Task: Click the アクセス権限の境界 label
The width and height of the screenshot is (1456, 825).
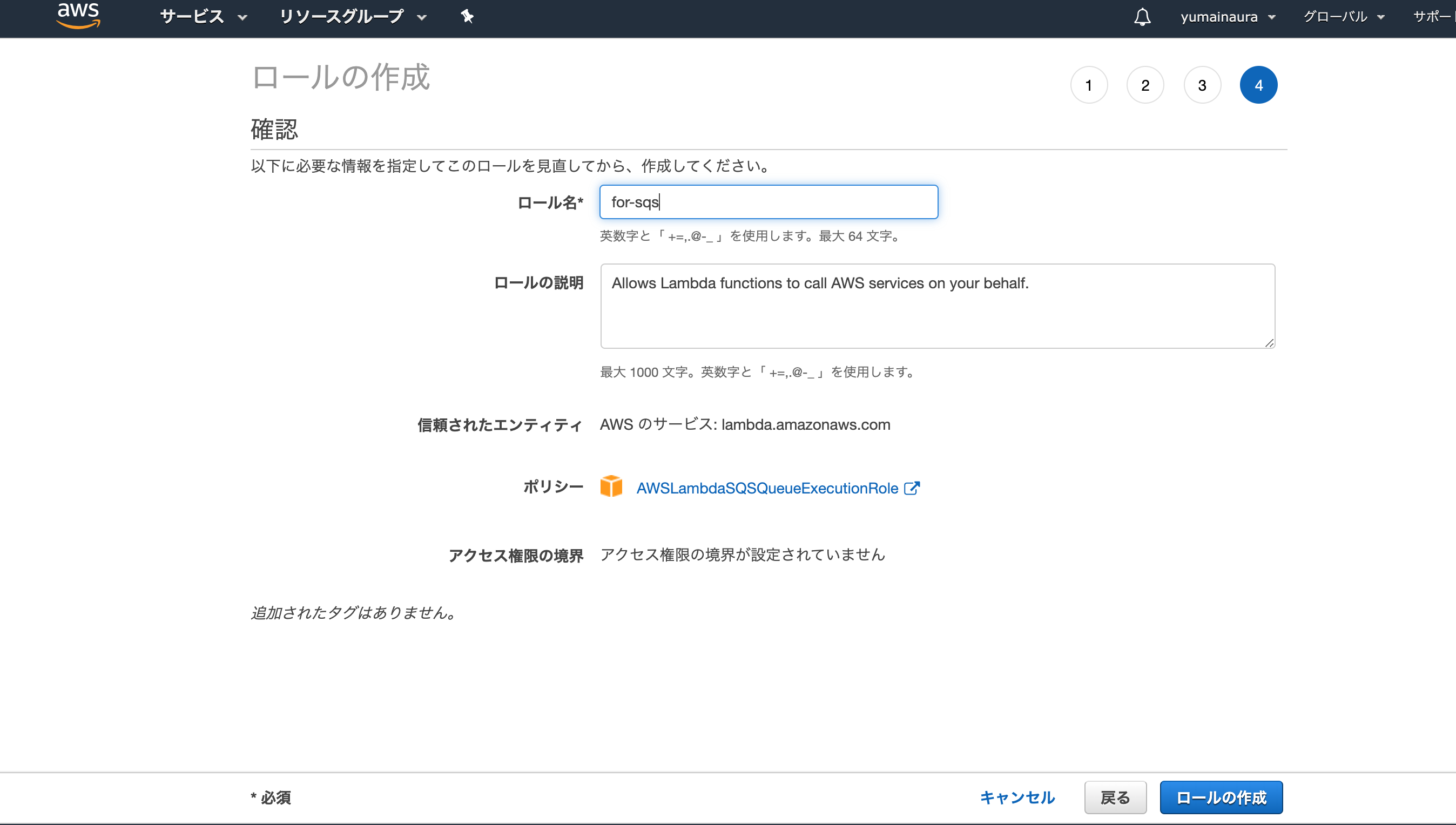Action: (x=516, y=555)
